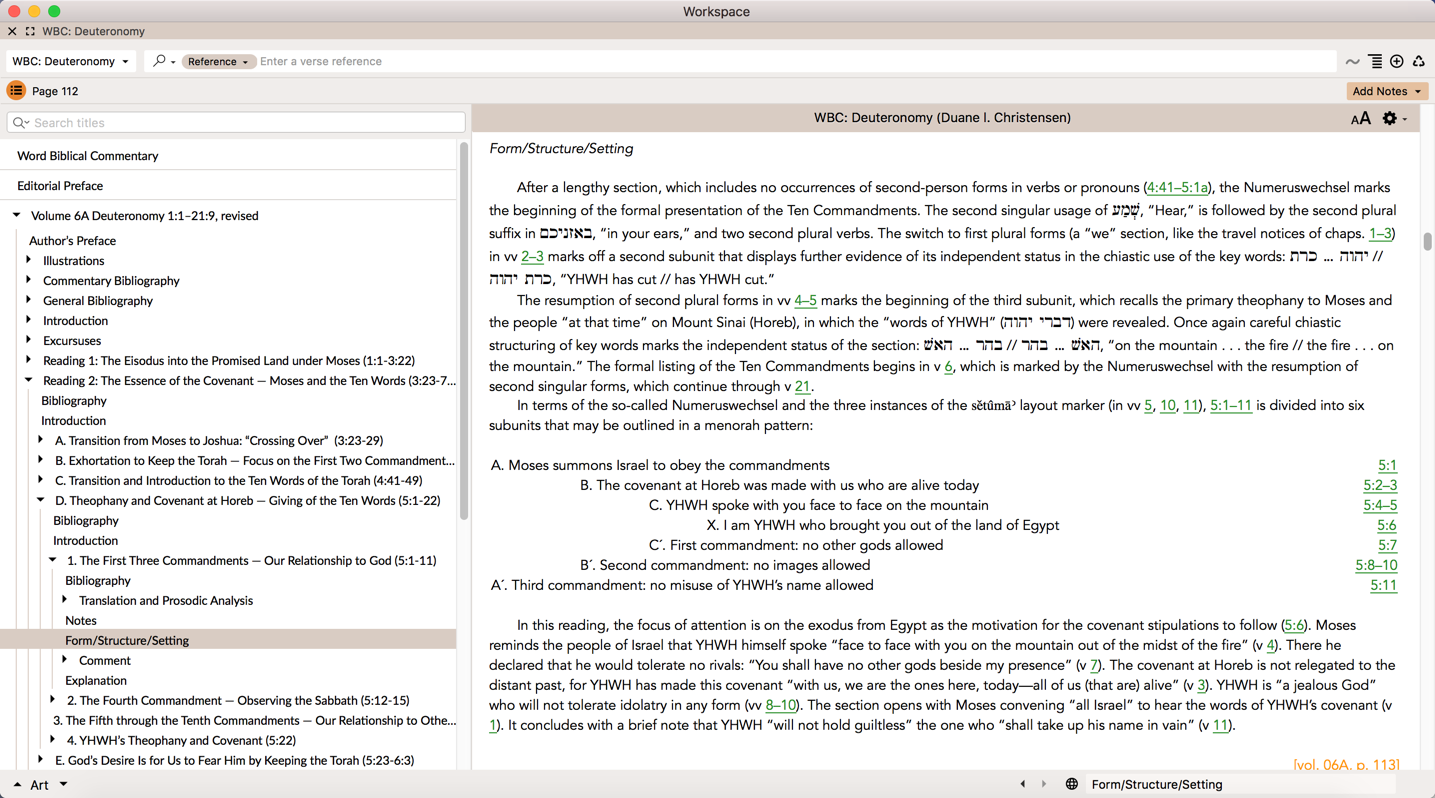Expand B. Exhortation to Keep the Torah
1435x798 pixels.
[x=41, y=461]
